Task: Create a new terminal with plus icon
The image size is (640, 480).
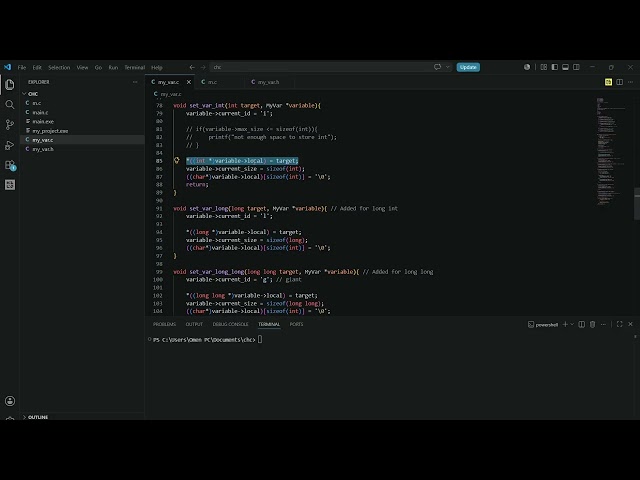Action: pos(565,324)
